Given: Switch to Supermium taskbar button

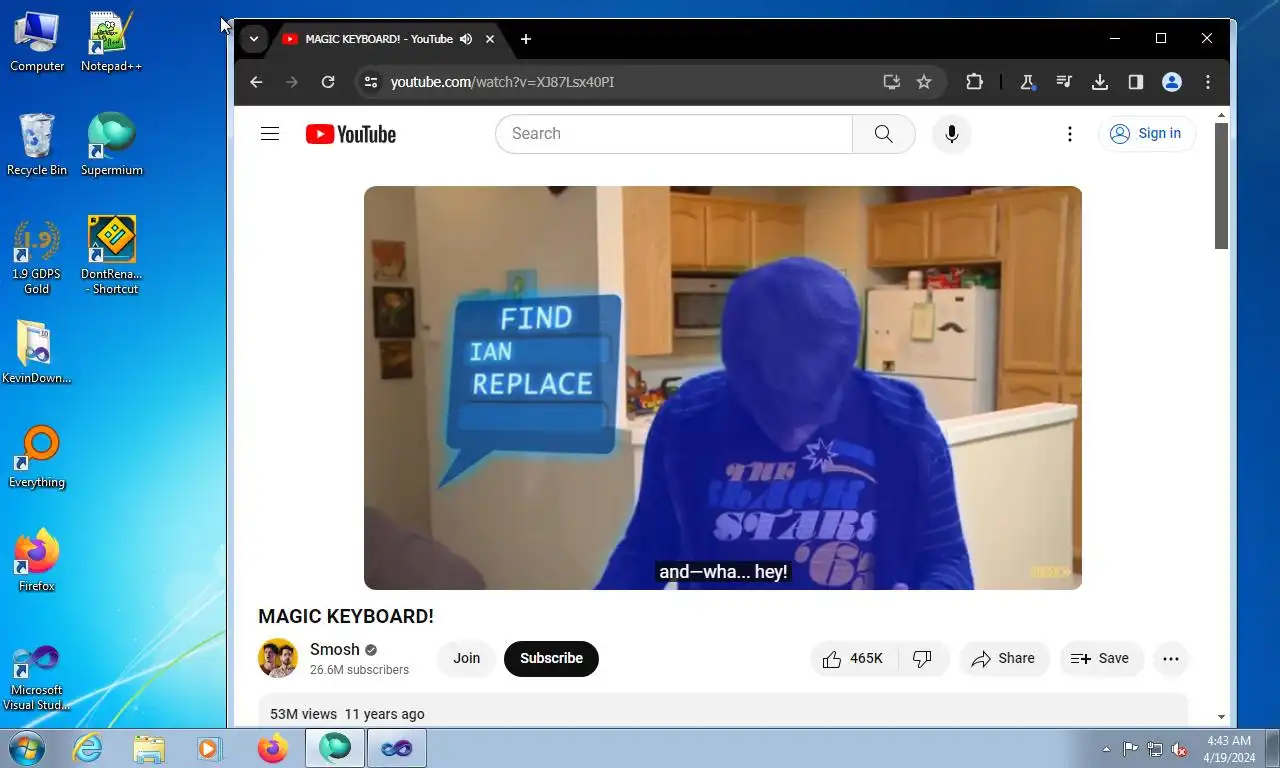Looking at the screenshot, I should 335,748.
